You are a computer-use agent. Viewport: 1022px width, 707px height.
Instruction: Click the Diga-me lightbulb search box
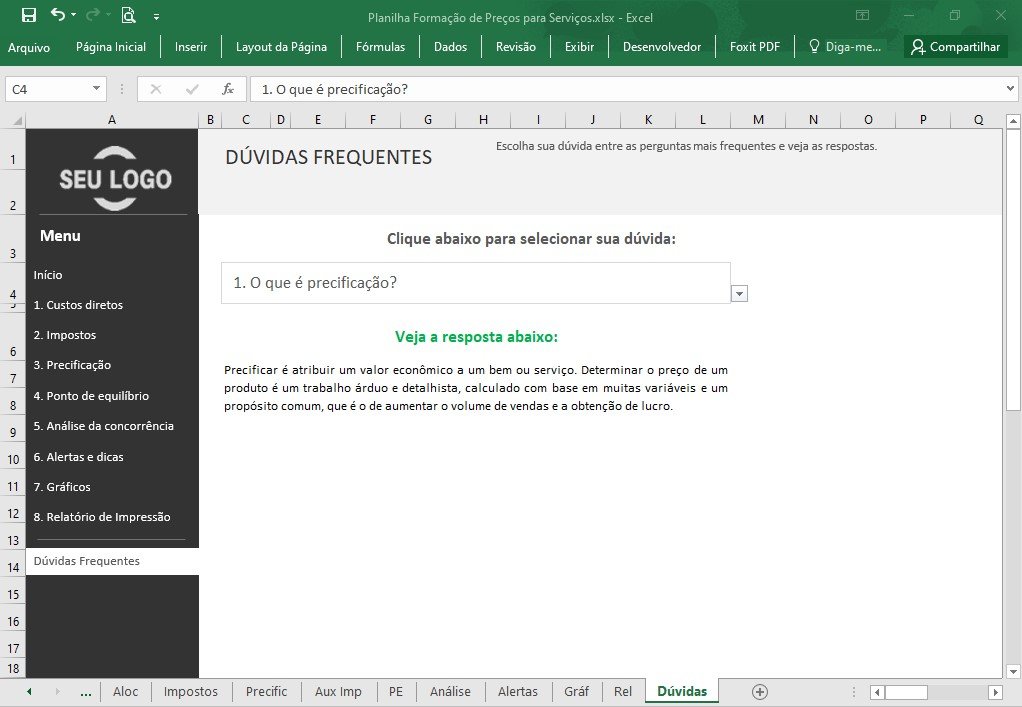(x=845, y=47)
